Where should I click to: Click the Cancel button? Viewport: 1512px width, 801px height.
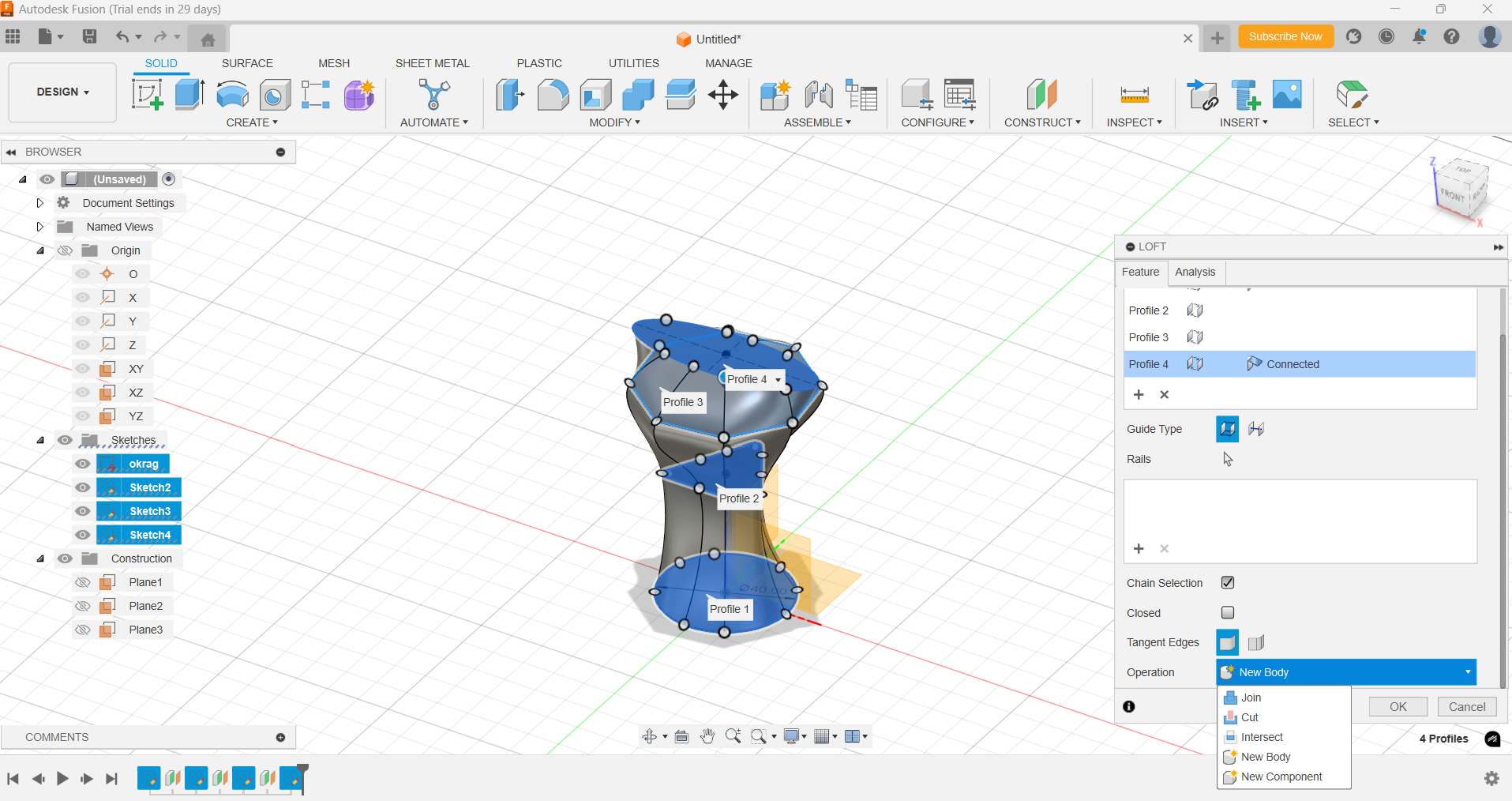coord(1467,707)
